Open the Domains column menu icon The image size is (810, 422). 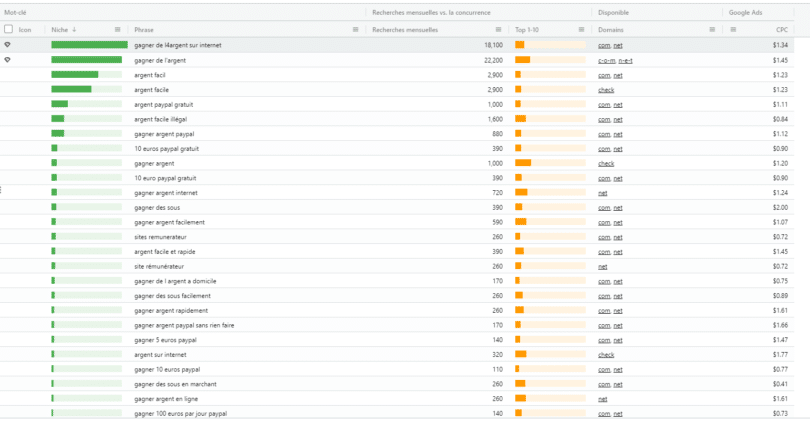pos(712,29)
